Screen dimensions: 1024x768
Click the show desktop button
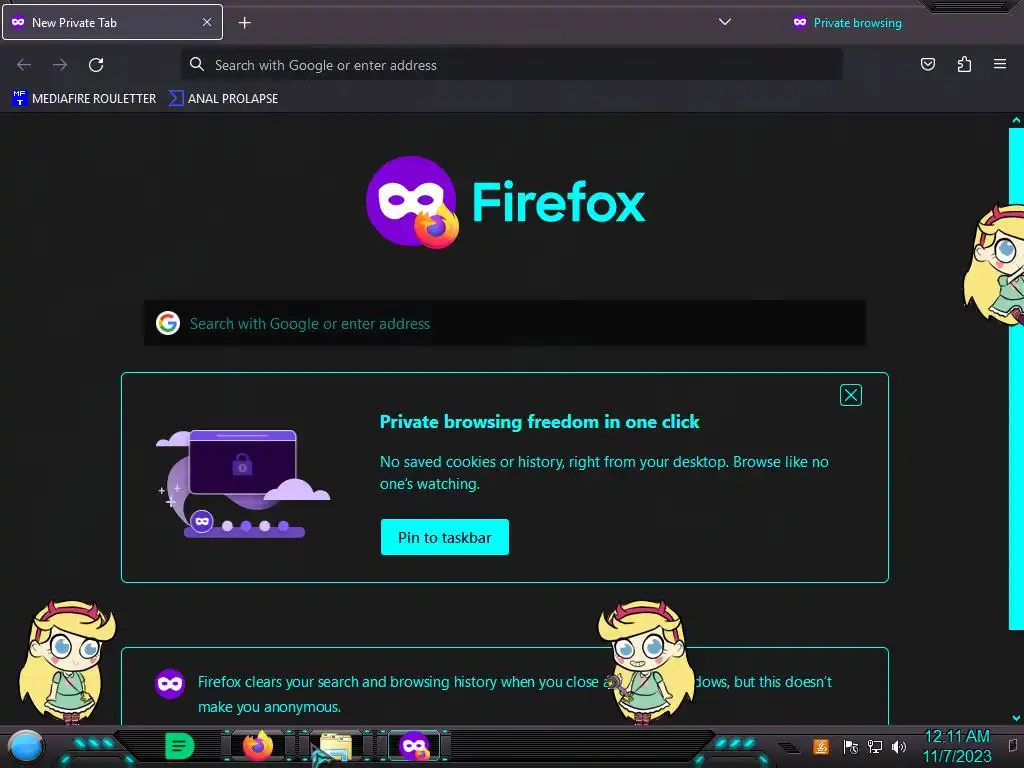1014,746
